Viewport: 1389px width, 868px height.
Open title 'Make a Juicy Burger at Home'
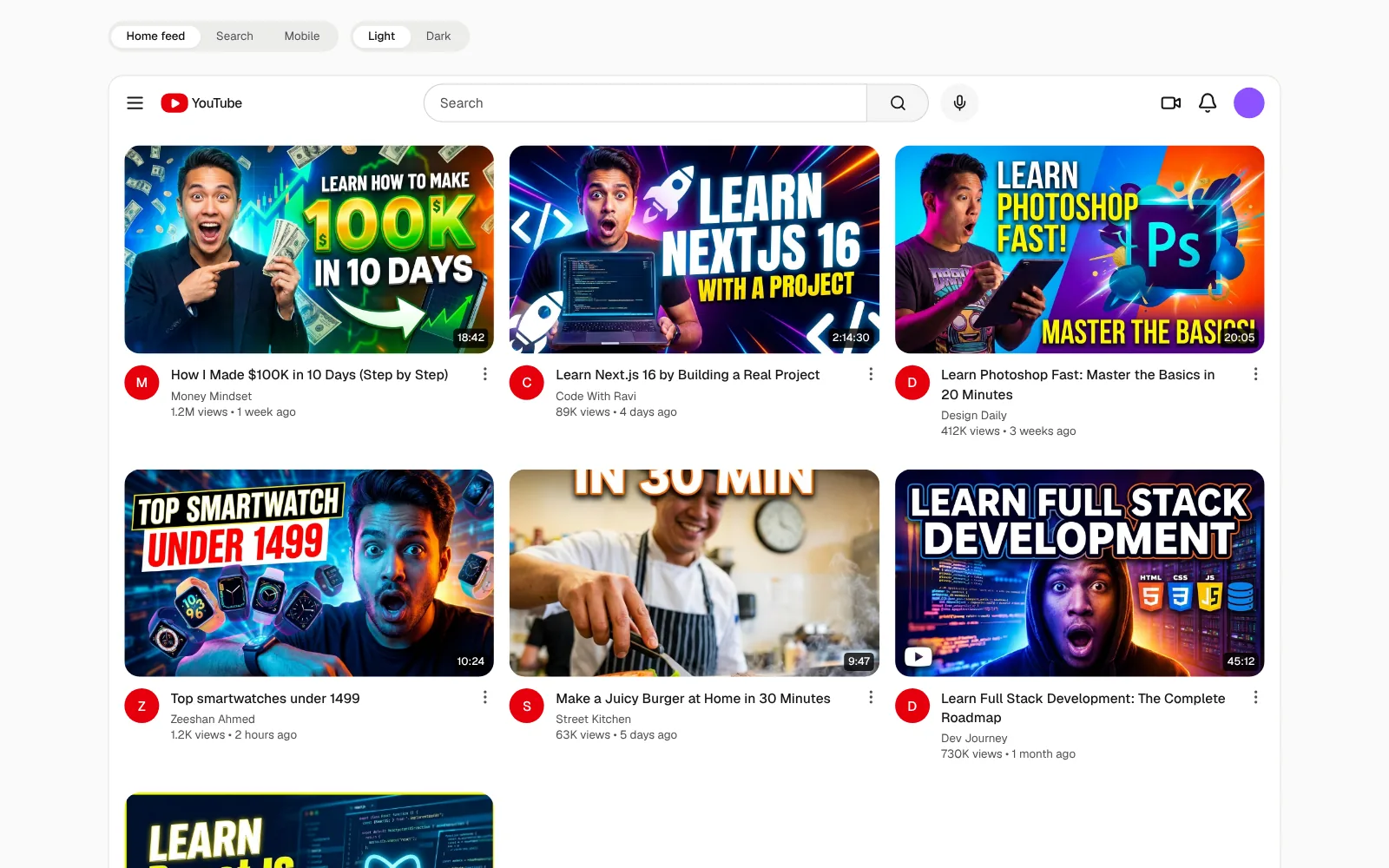click(x=693, y=699)
